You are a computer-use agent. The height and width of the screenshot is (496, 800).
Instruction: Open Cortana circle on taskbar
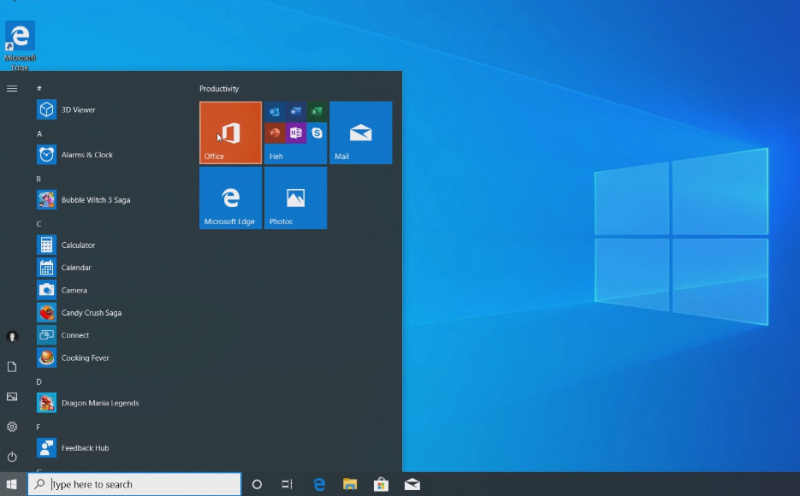[257, 484]
